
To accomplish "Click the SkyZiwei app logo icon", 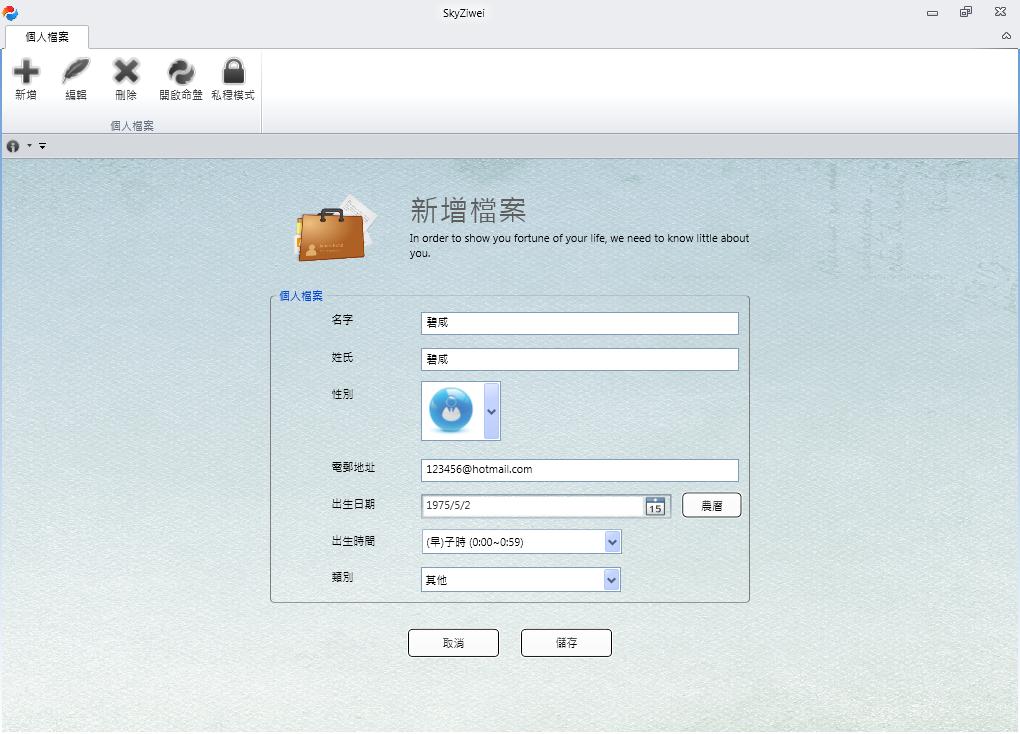I will 11,12.
